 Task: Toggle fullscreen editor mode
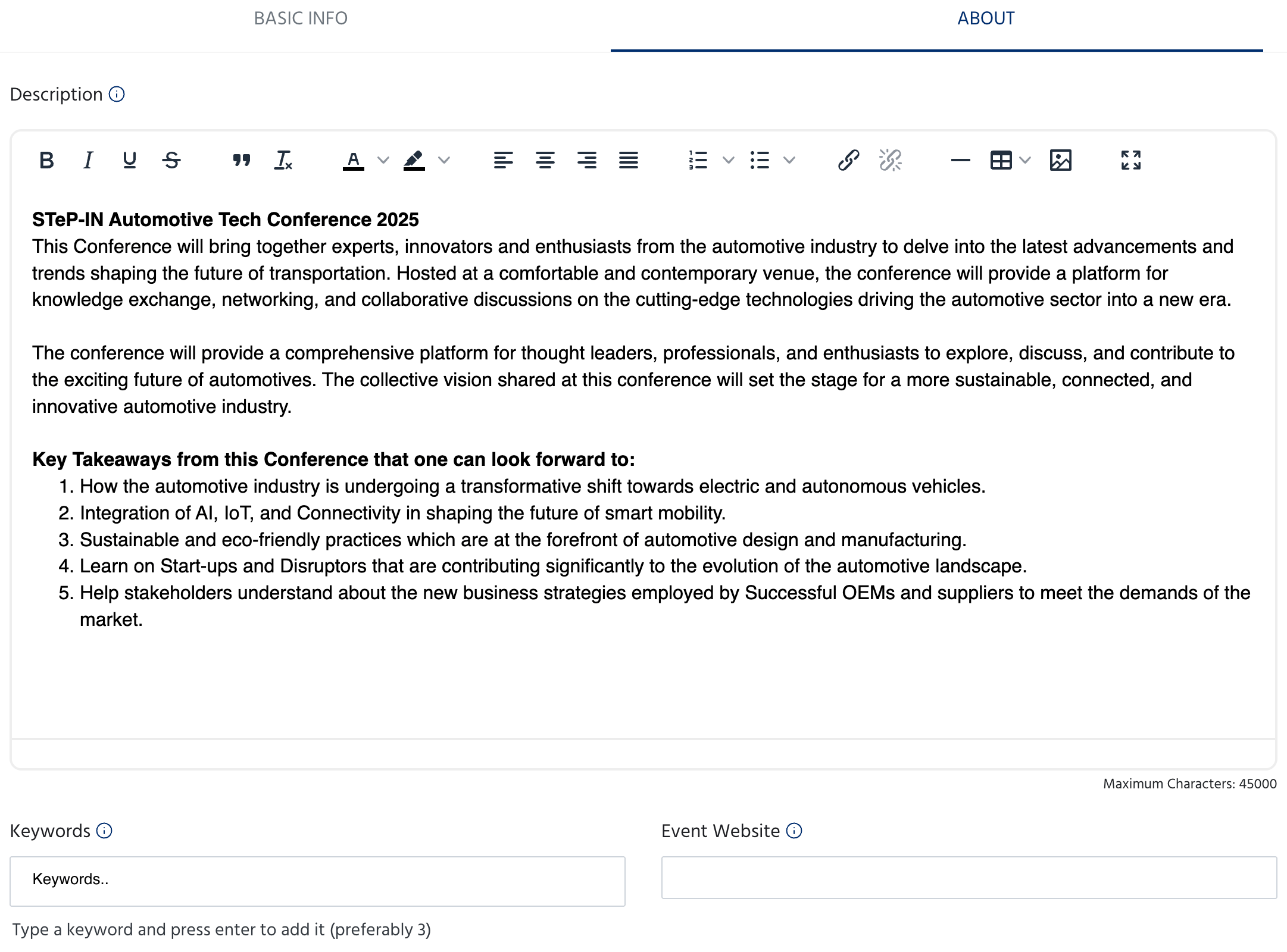[1130, 160]
